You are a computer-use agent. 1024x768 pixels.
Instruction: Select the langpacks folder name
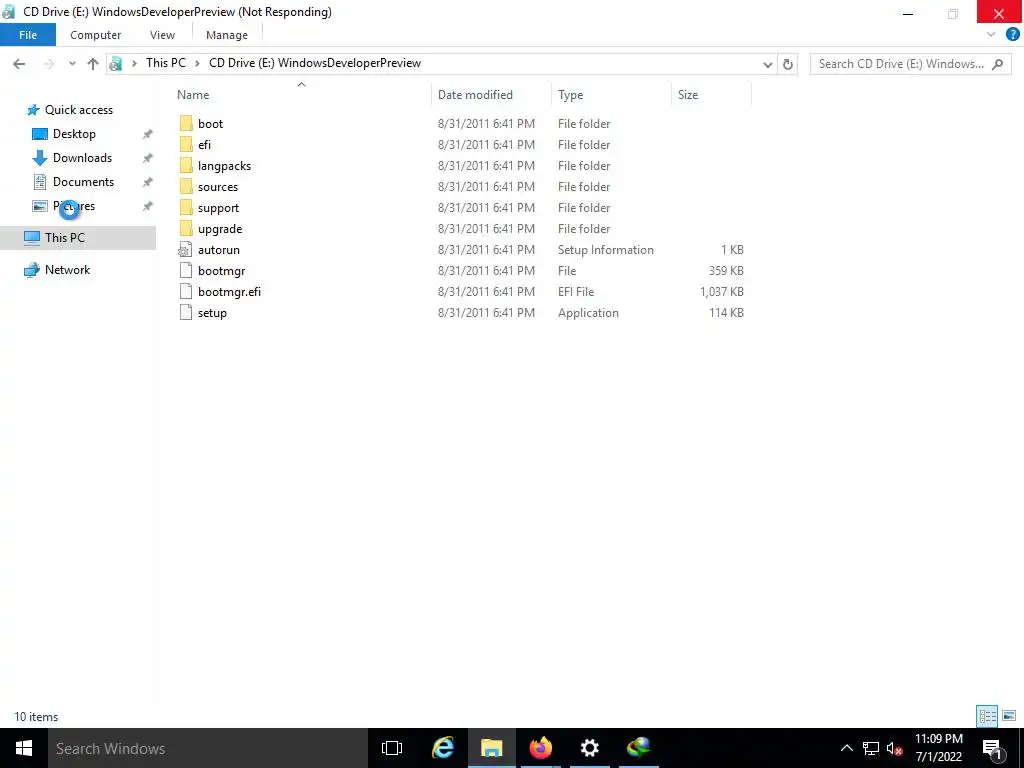pyautogui.click(x=224, y=166)
